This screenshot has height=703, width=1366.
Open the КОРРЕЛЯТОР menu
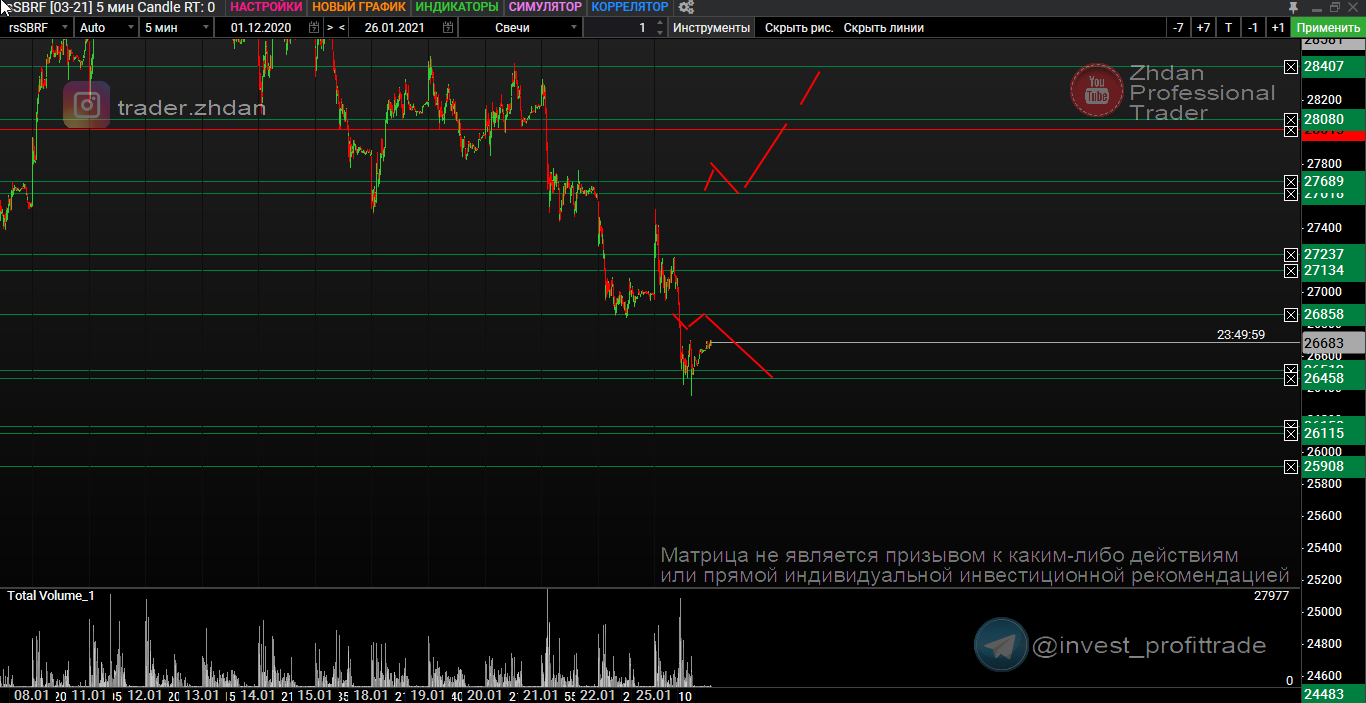pyautogui.click(x=630, y=7)
